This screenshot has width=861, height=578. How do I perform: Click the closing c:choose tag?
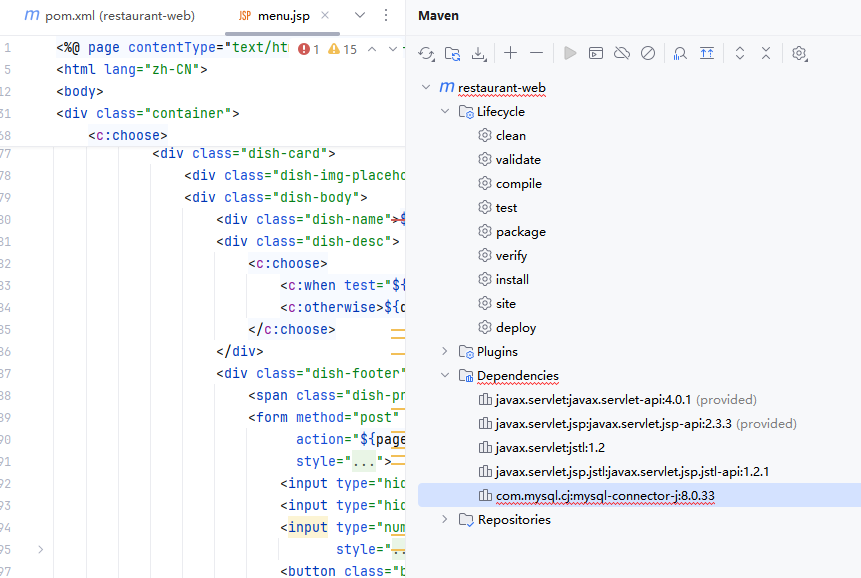point(292,329)
